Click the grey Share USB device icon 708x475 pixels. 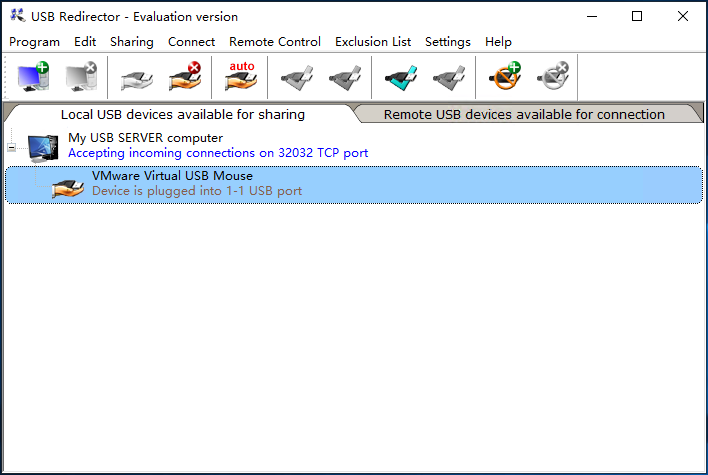coord(137,79)
